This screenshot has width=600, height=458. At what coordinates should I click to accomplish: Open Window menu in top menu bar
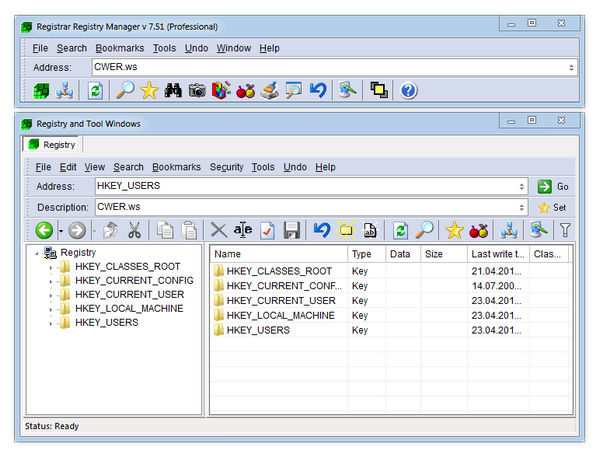(x=233, y=48)
